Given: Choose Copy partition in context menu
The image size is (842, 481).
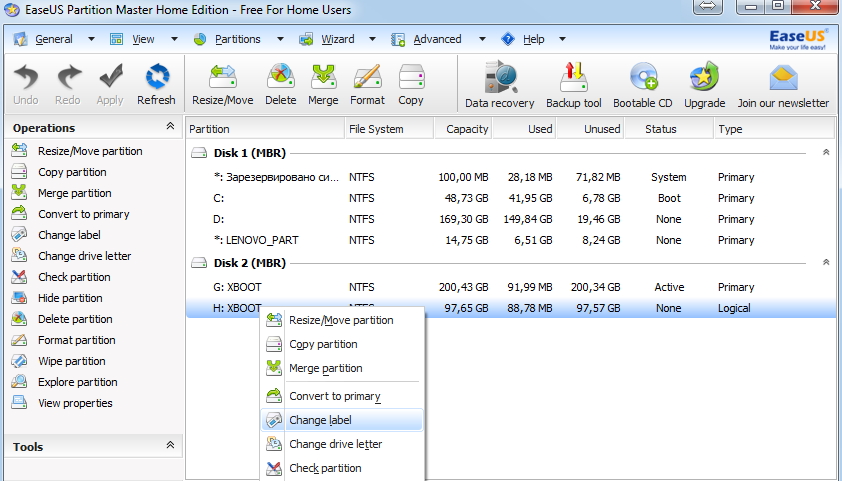Looking at the screenshot, I should pyautogui.click(x=342, y=344).
